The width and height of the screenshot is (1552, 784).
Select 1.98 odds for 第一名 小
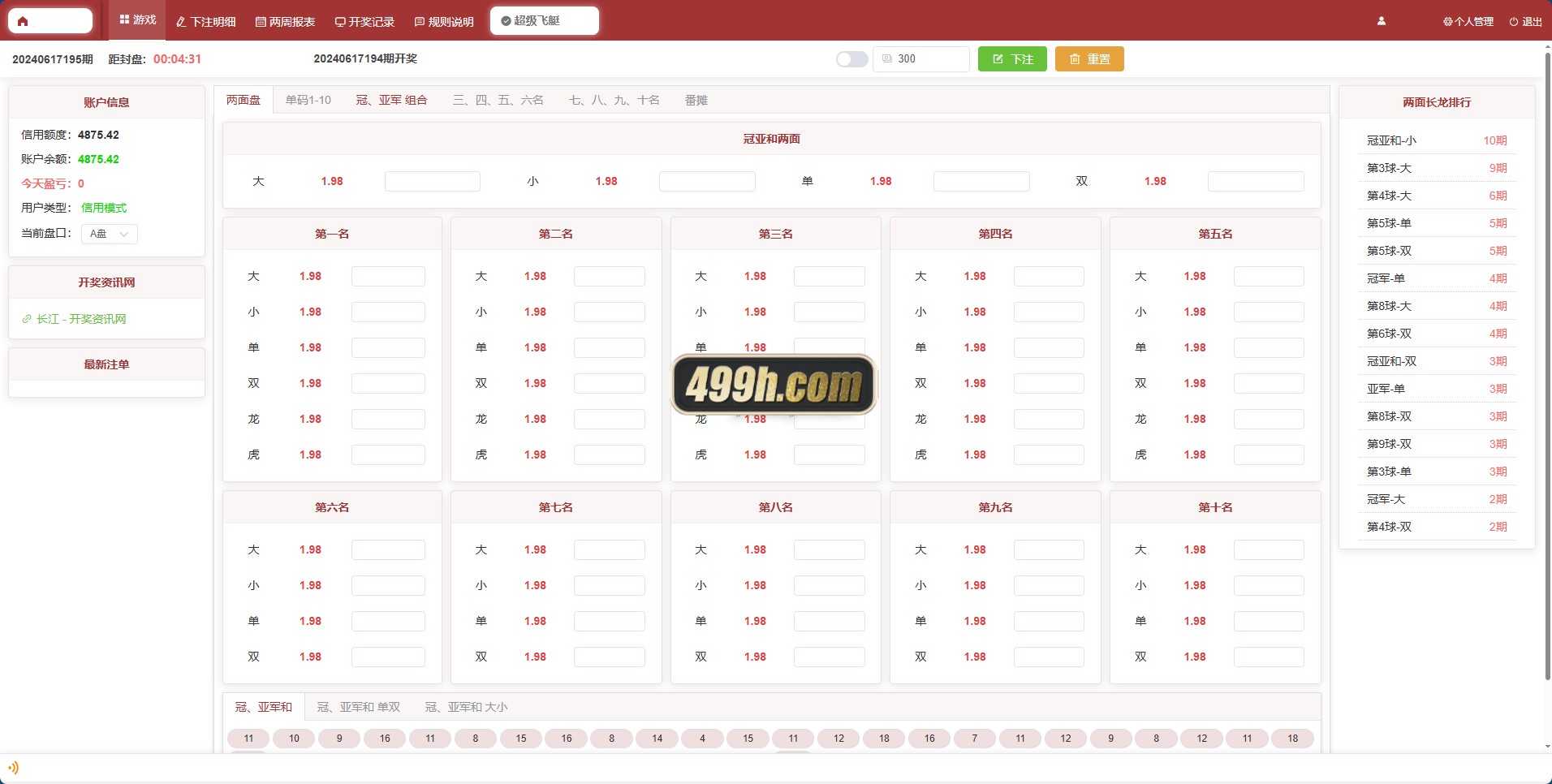[310, 312]
